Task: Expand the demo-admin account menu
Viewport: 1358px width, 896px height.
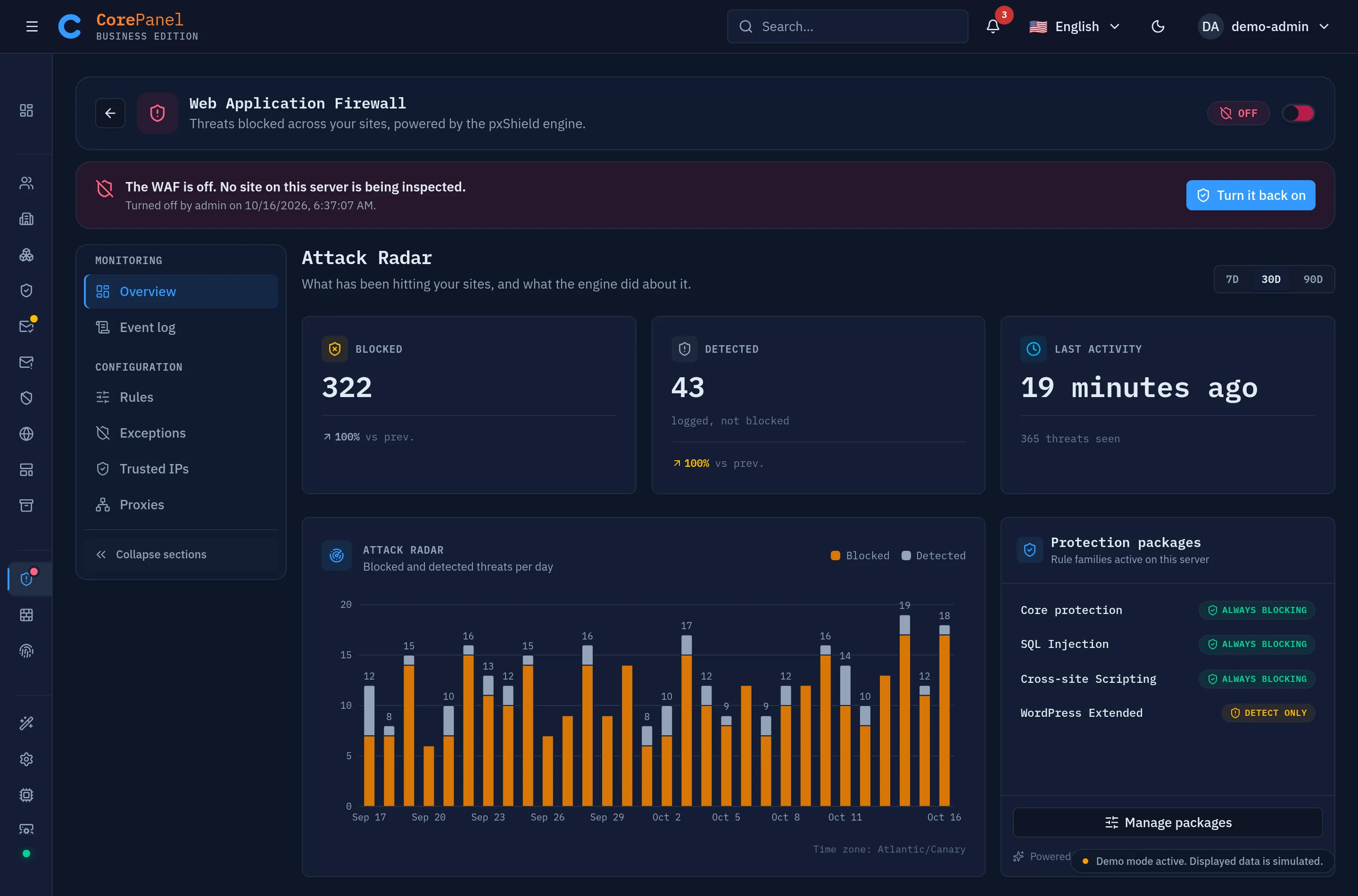Action: click(x=1264, y=26)
